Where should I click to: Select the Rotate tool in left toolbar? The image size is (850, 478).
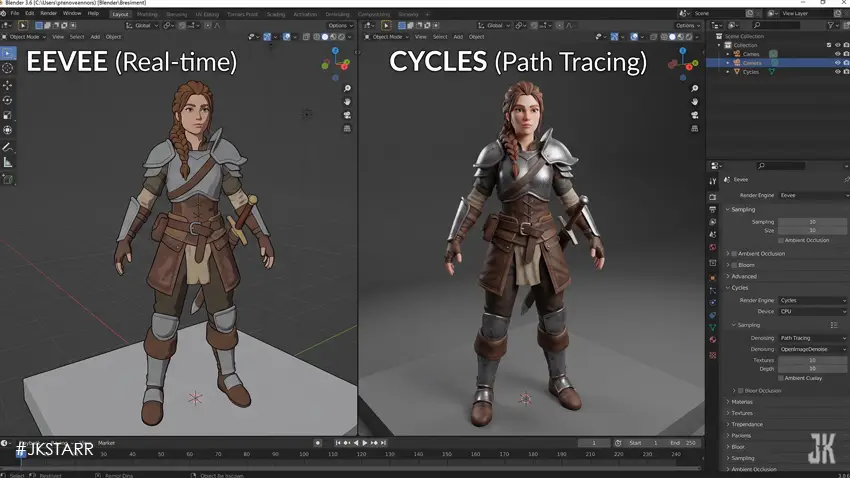(x=8, y=100)
